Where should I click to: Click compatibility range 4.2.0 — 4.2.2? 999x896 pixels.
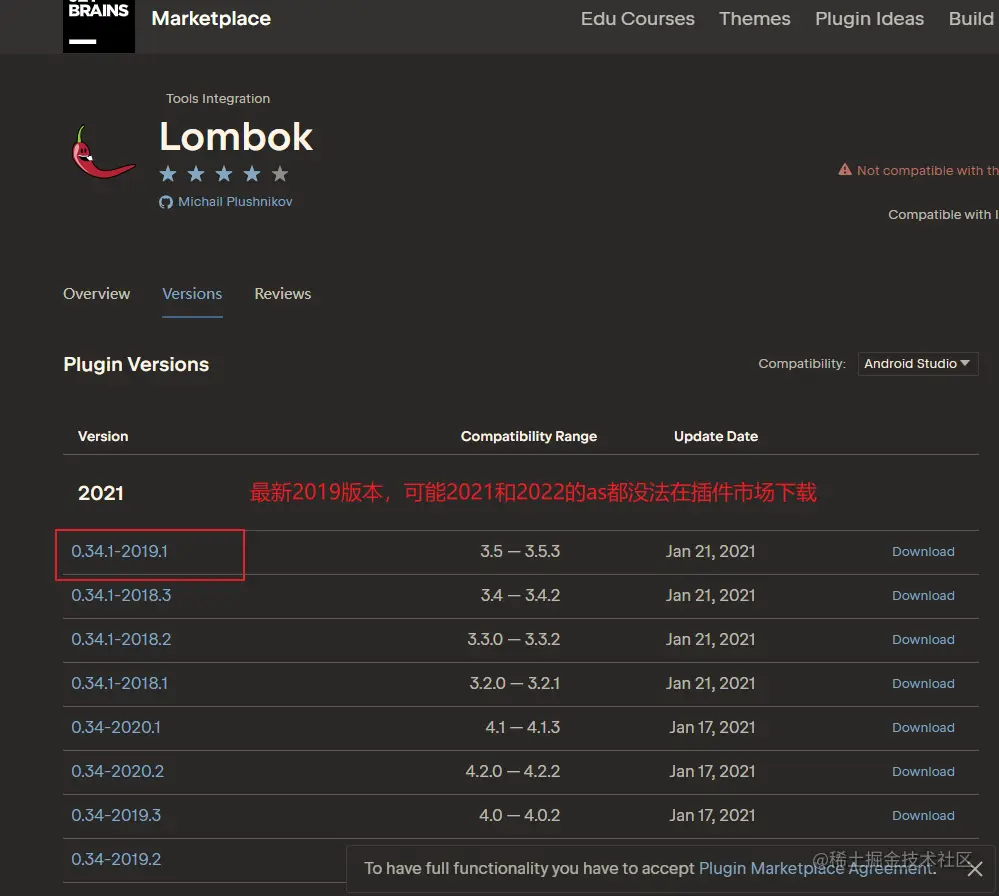[x=513, y=771]
